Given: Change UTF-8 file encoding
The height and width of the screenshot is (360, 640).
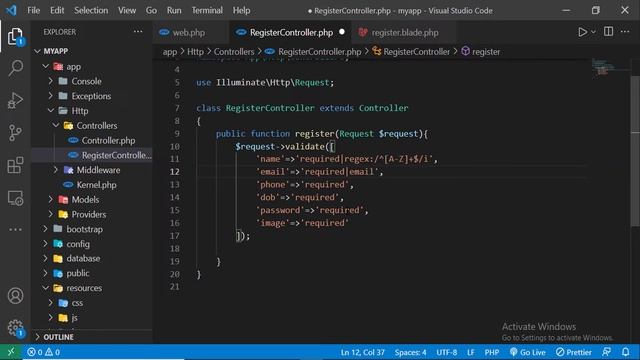Looking at the screenshot, I should [x=447, y=352].
